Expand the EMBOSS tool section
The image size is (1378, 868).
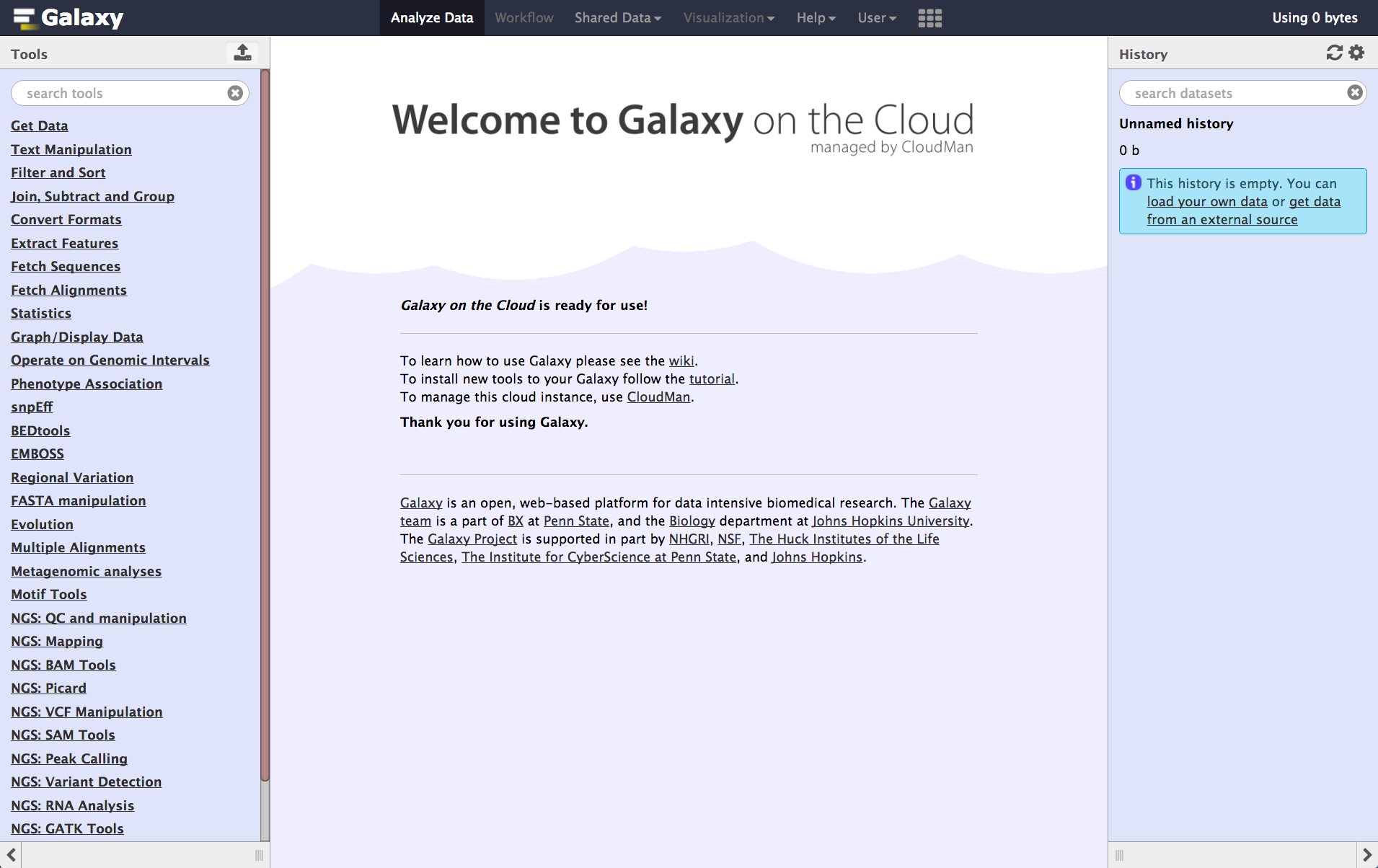point(37,453)
